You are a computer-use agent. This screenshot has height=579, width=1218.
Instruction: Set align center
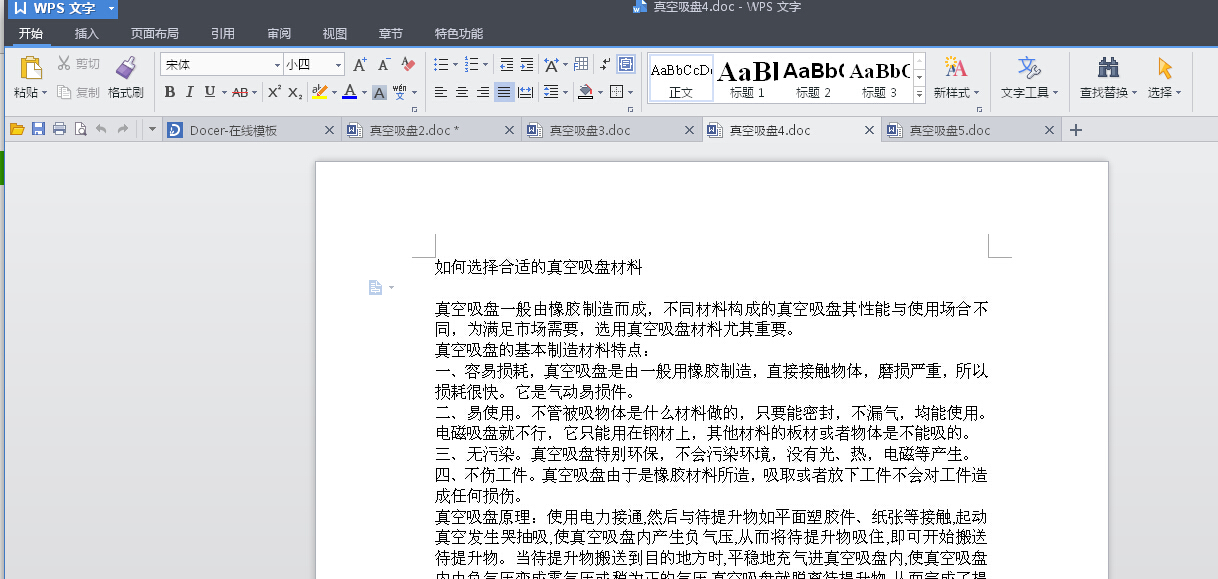click(x=462, y=92)
